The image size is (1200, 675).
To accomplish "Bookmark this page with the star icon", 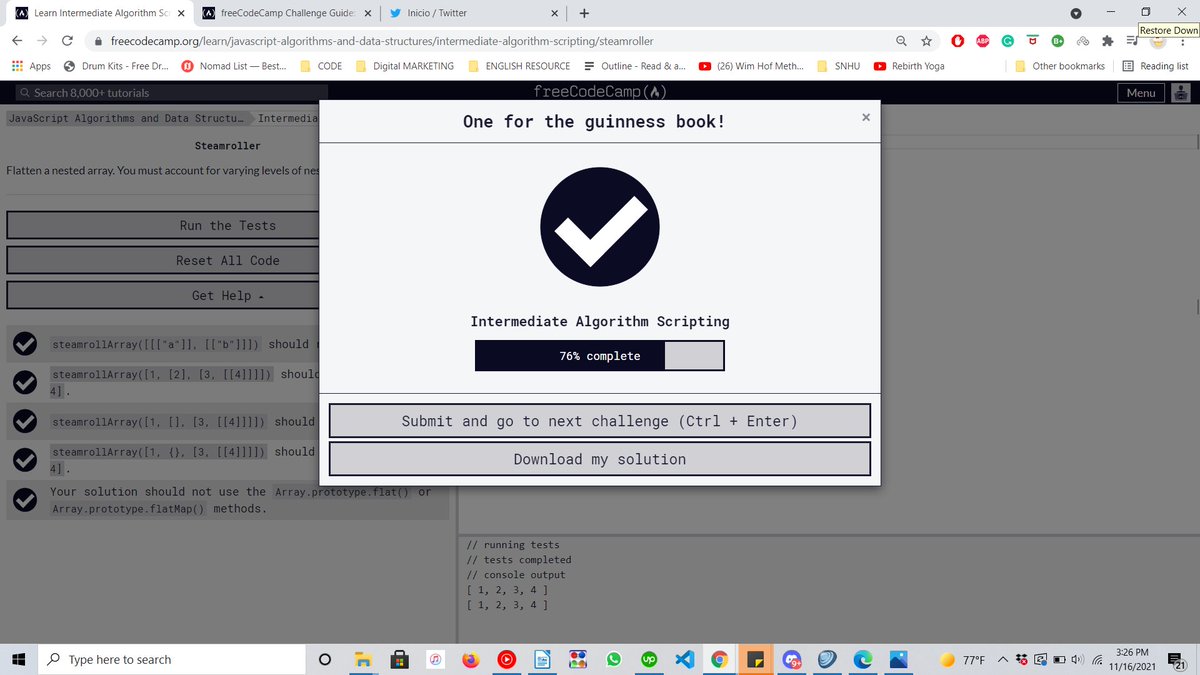I will [x=926, y=41].
